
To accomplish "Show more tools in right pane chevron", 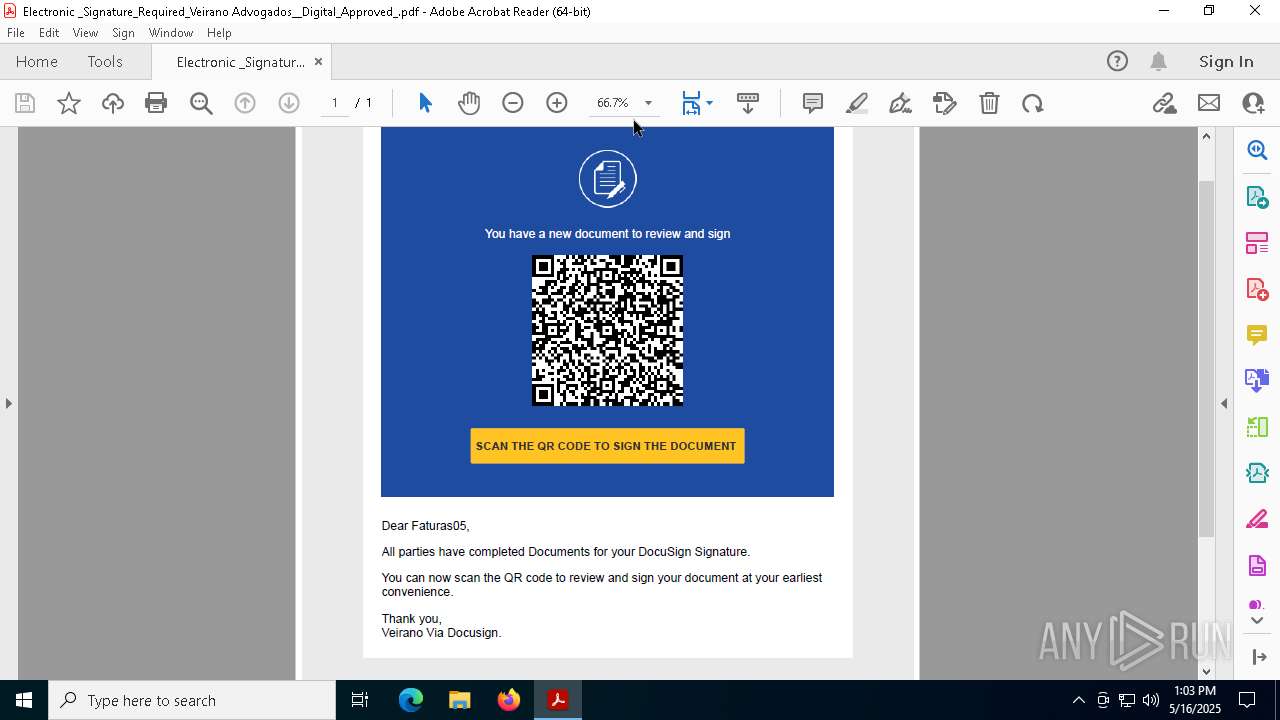I will [1257, 620].
